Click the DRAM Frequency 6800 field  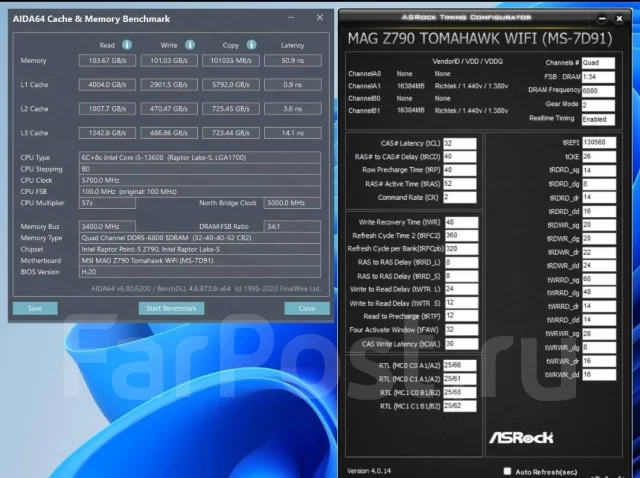598,91
